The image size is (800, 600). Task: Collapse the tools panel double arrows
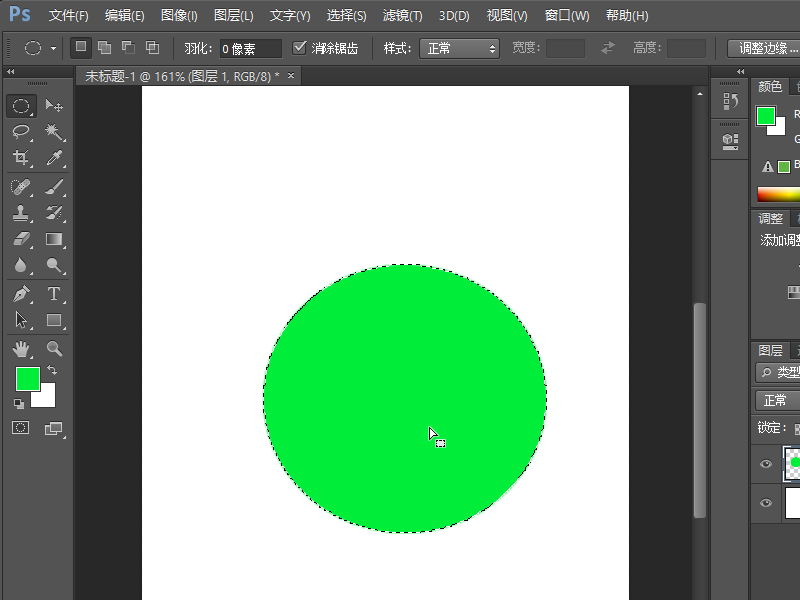coord(10,72)
